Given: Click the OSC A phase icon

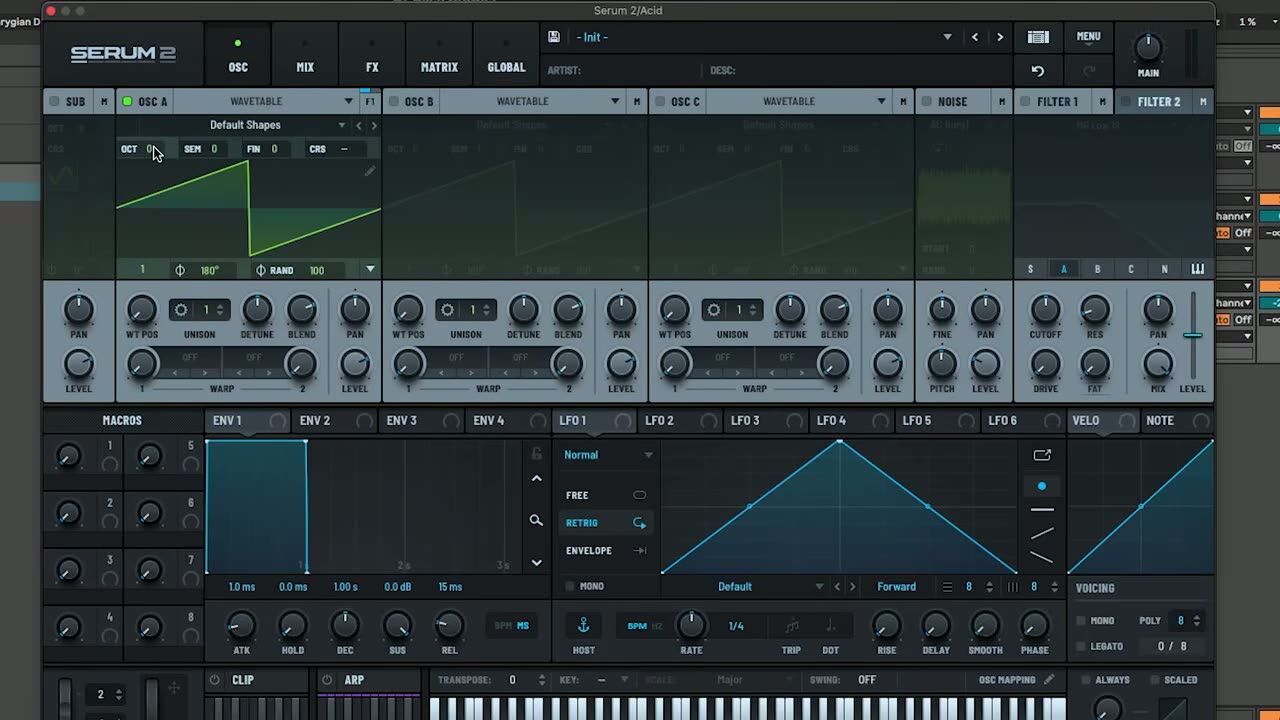Looking at the screenshot, I should (x=180, y=270).
